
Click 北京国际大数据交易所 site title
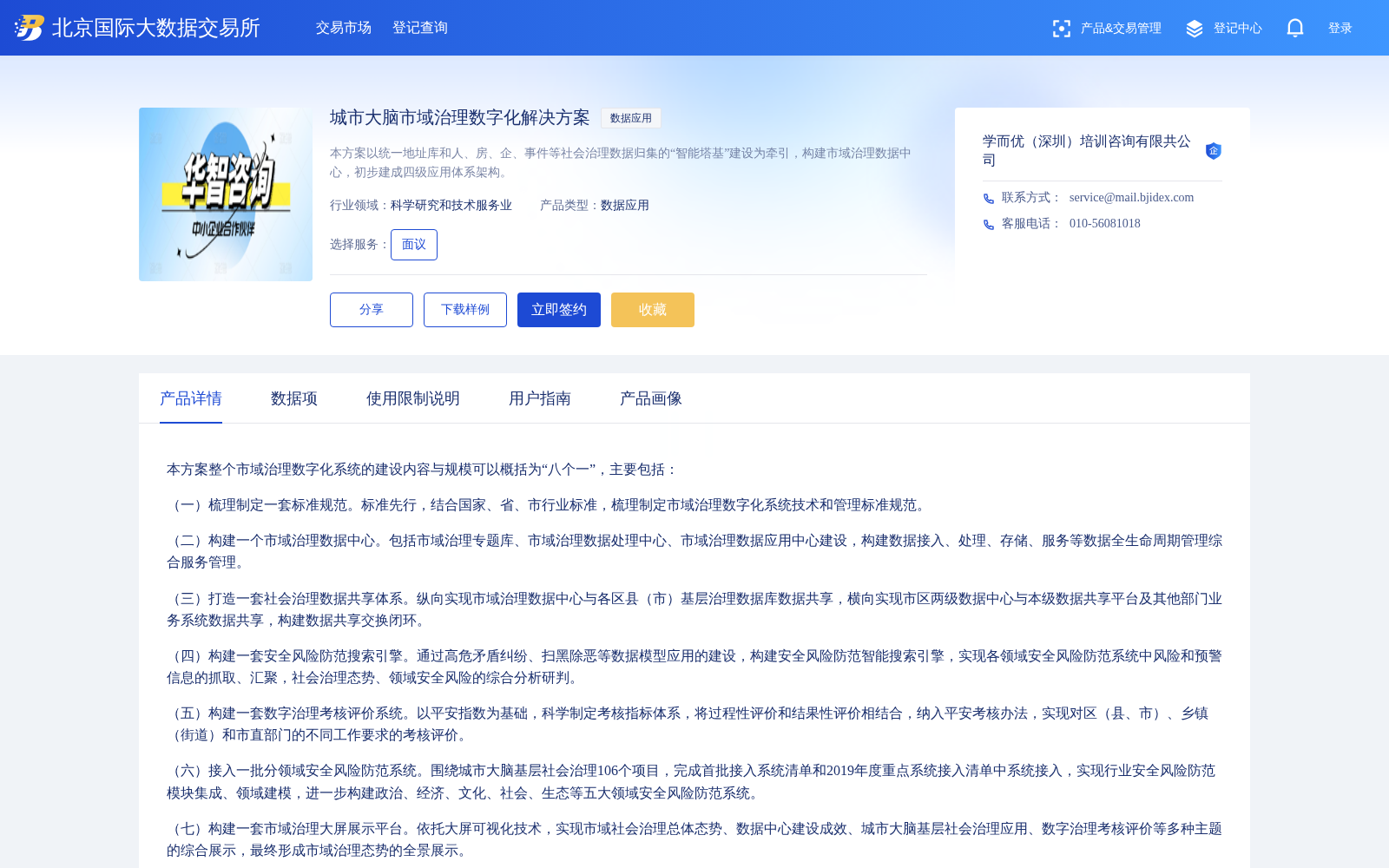coord(156,28)
